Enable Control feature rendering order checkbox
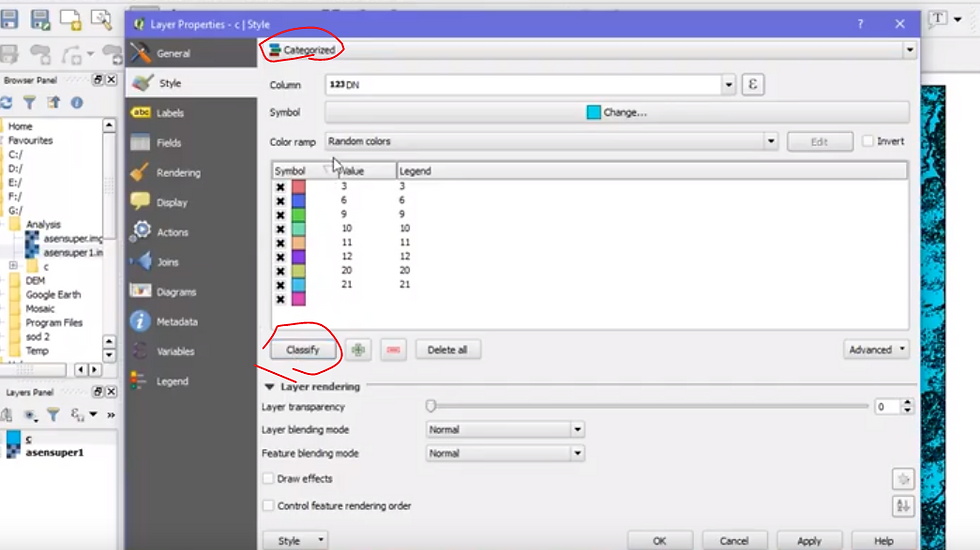980x550 pixels. (268, 505)
